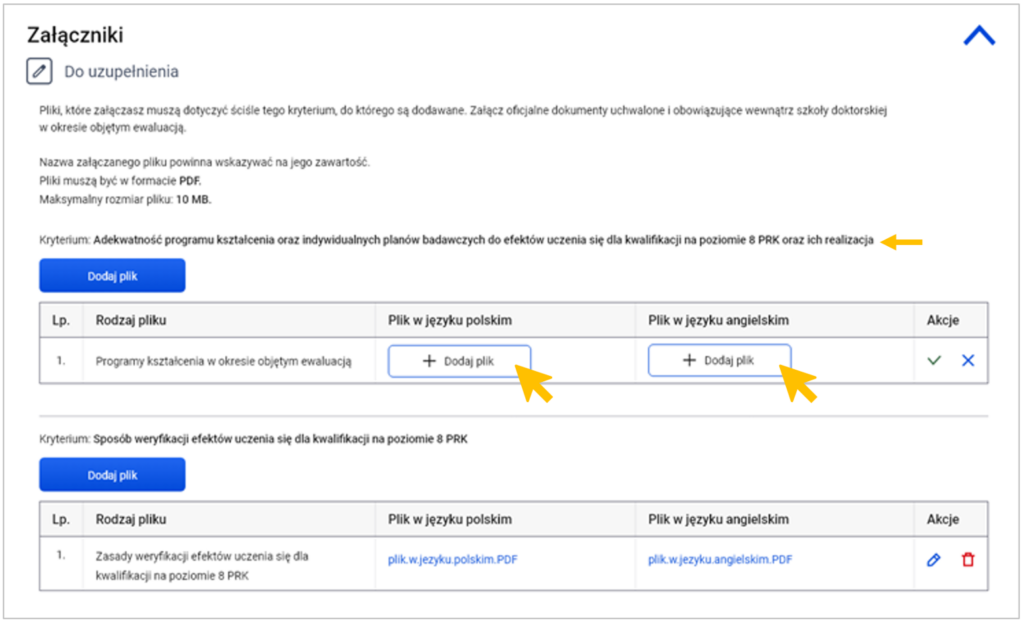
Task: Click Maksymalny rozmiar pliku: 10 MB text
Action: [125, 199]
